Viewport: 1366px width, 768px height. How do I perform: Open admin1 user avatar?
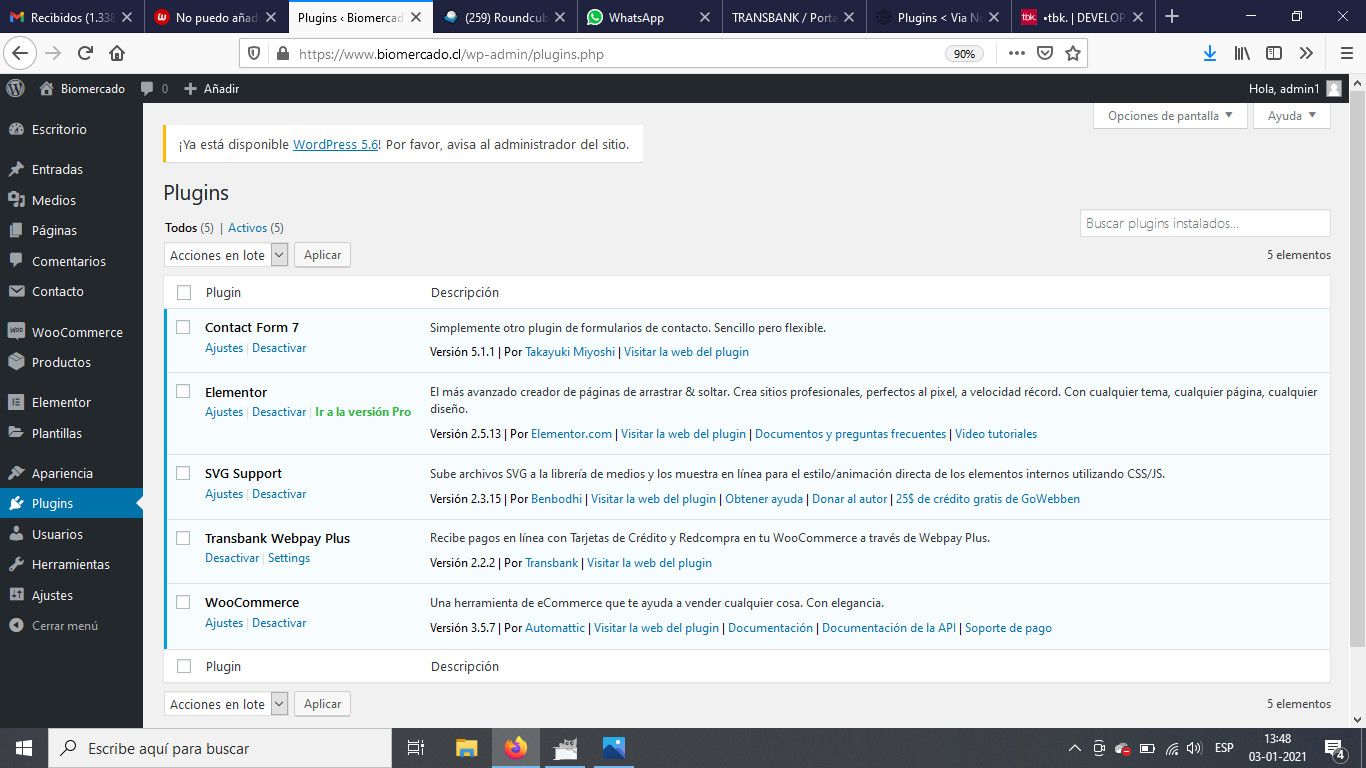(1334, 89)
